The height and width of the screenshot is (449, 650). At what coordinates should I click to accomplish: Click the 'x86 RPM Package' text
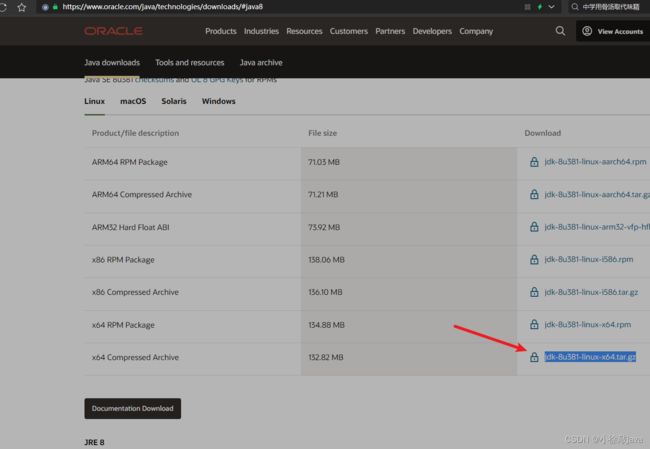click(123, 260)
